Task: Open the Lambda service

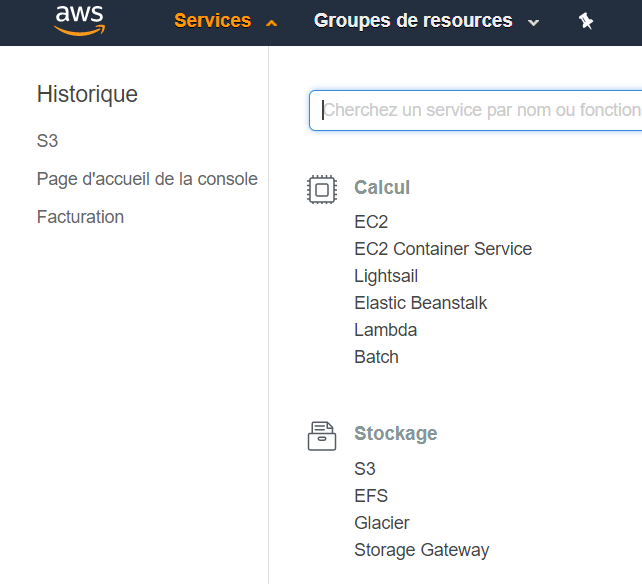Action: (386, 330)
